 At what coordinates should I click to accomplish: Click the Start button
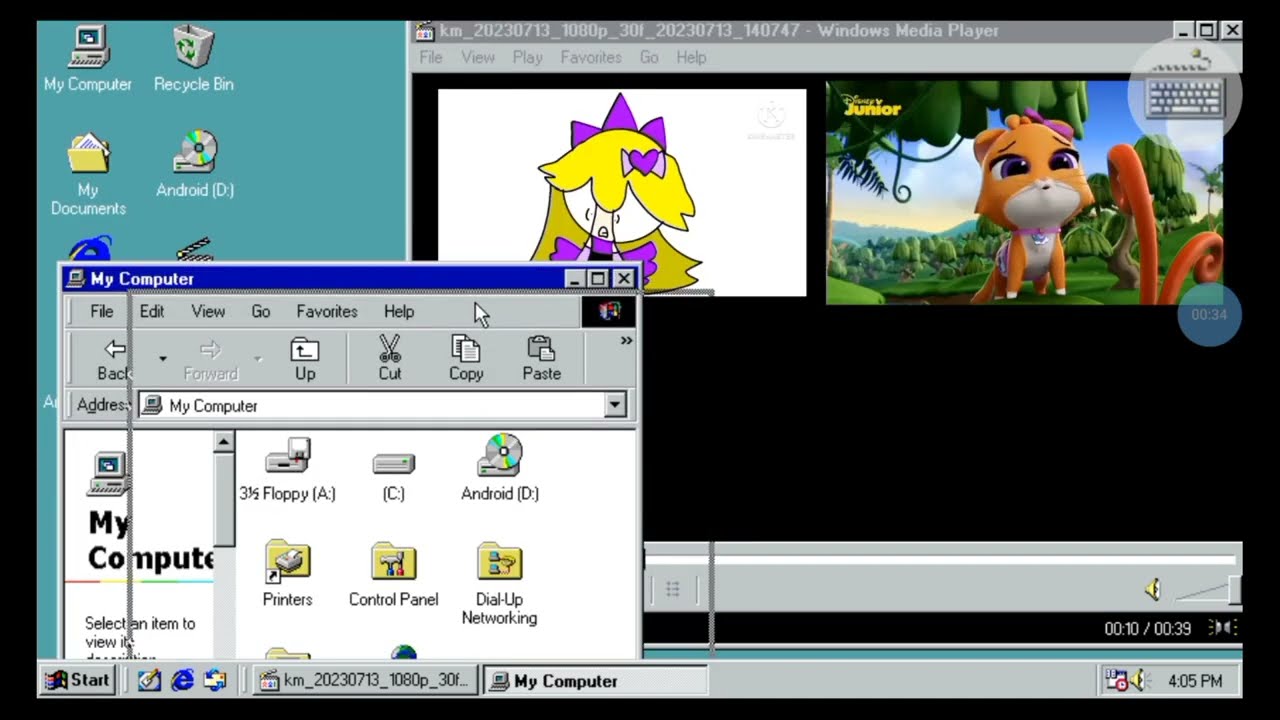pyautogui.click(x=78, y=680)
